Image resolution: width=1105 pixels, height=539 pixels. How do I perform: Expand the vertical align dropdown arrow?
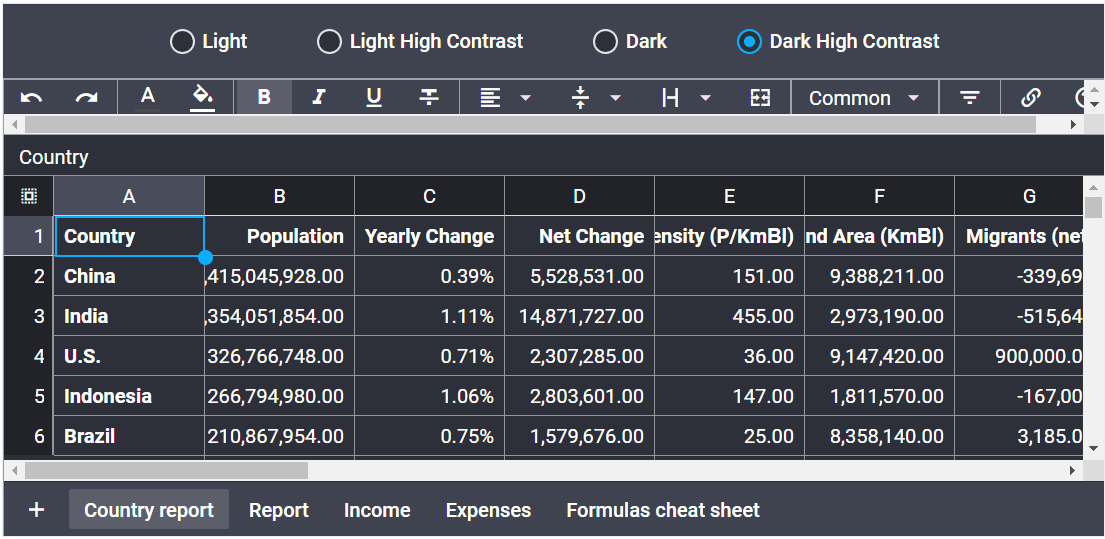[615, 98]
